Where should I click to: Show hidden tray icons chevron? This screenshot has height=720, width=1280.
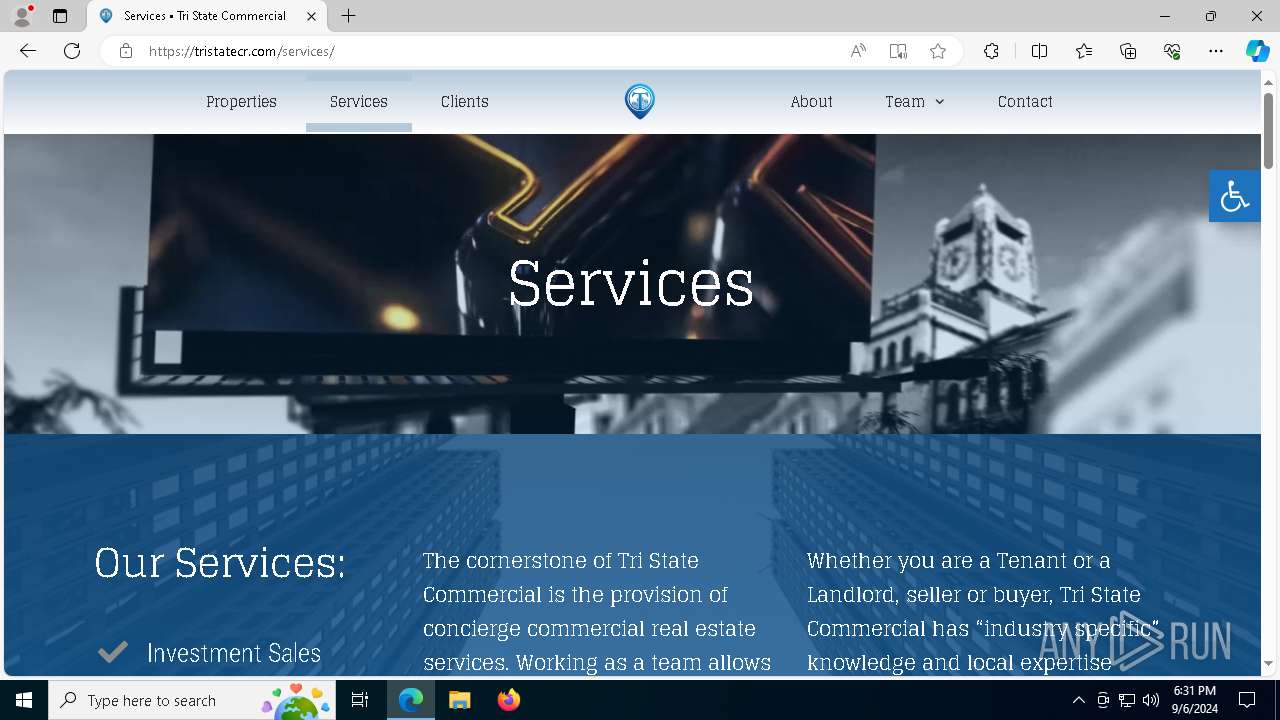click(x=1078, y=700)
